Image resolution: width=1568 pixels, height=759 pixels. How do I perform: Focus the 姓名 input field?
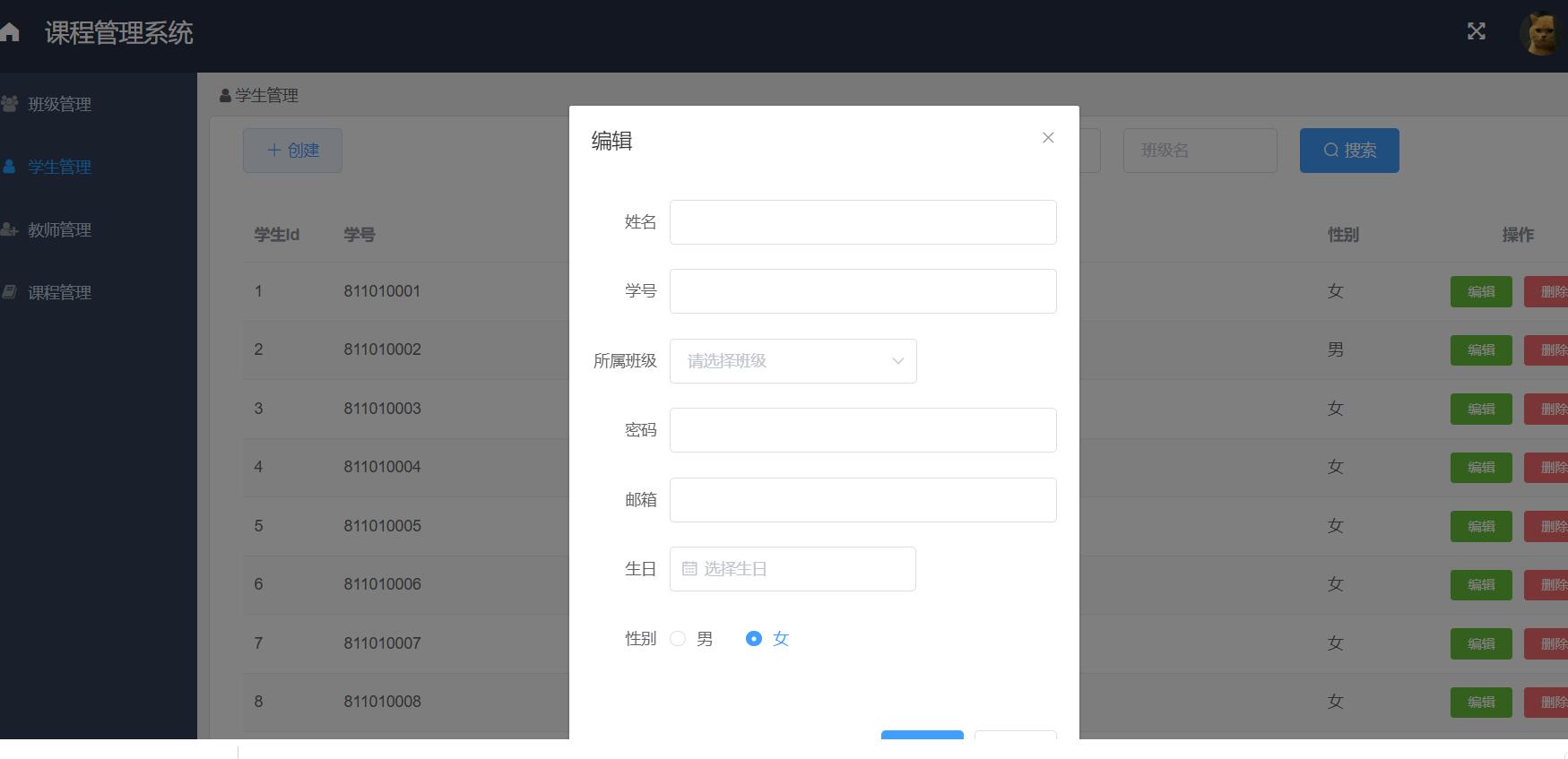click(863, 222)
